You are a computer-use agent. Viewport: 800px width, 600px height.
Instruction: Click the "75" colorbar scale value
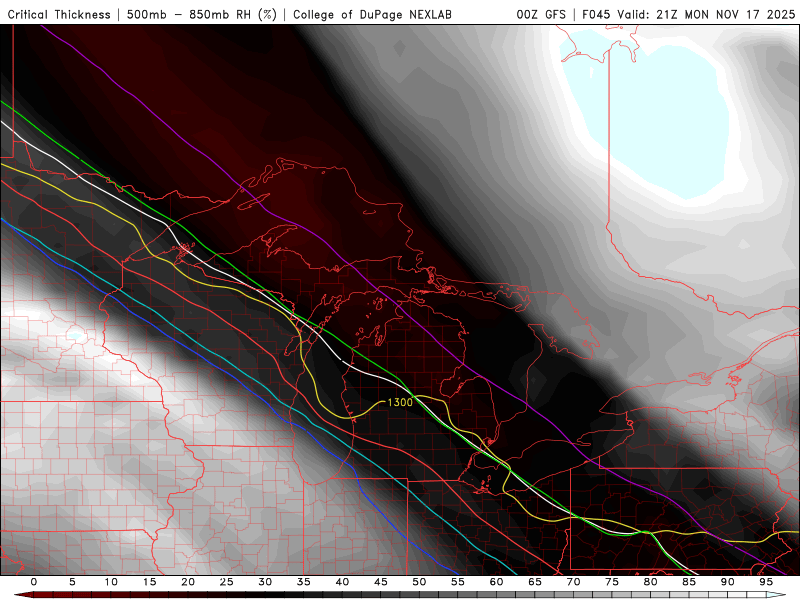click(612, 582)
